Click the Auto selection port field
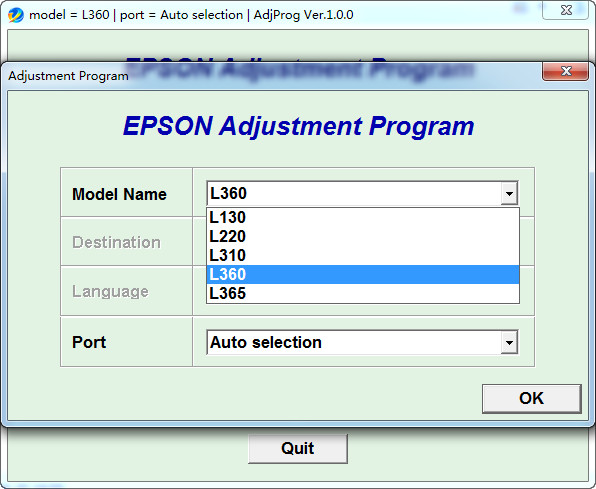The height and width of the screenshot is (489, 596). click(362, 342)
